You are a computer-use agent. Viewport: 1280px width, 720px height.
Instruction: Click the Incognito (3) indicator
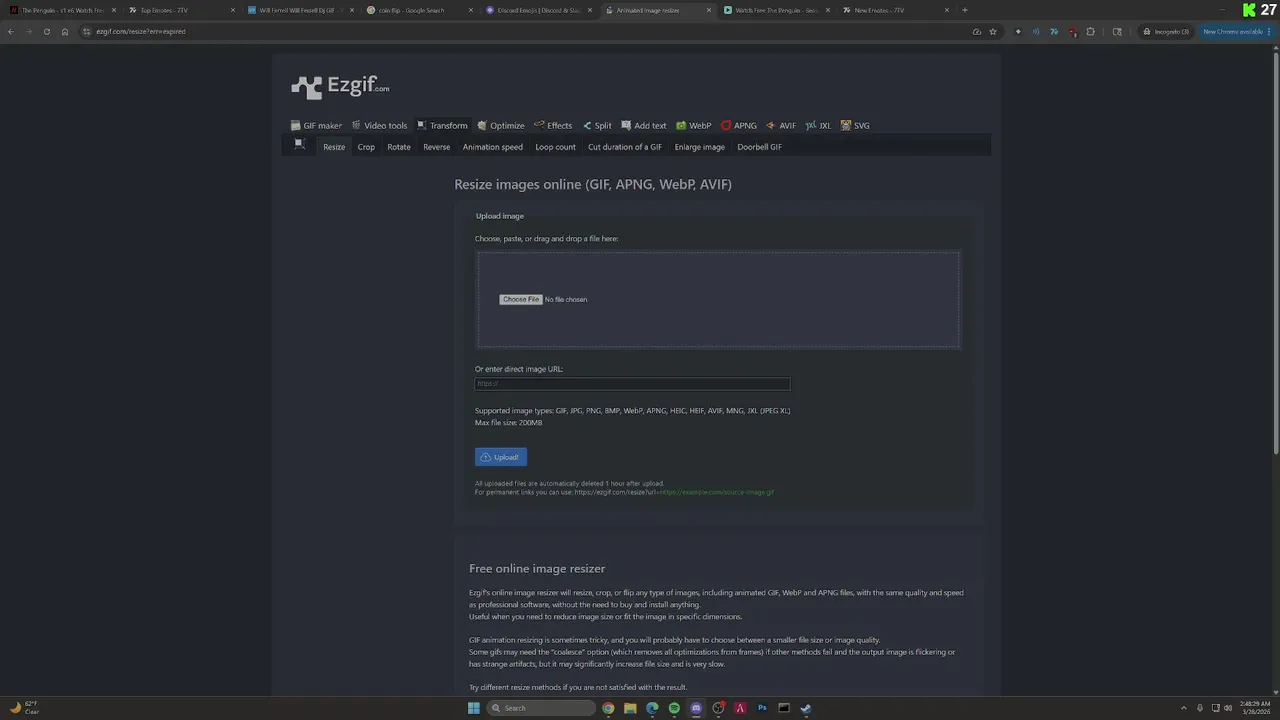[1167, 32]
